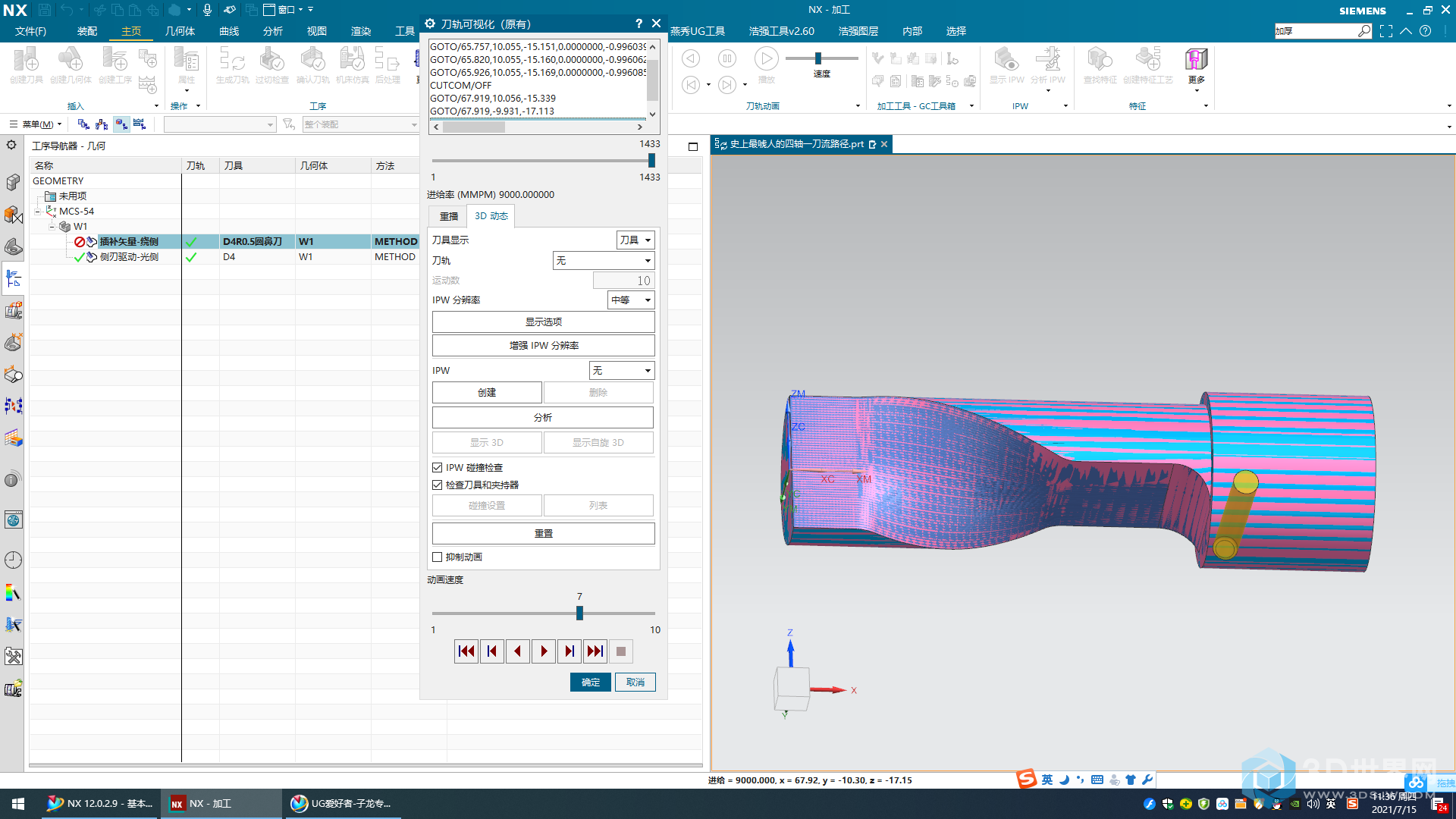Click the ribbon 速度 slider handle
The image size is (1456, 819).
point(818,58)
